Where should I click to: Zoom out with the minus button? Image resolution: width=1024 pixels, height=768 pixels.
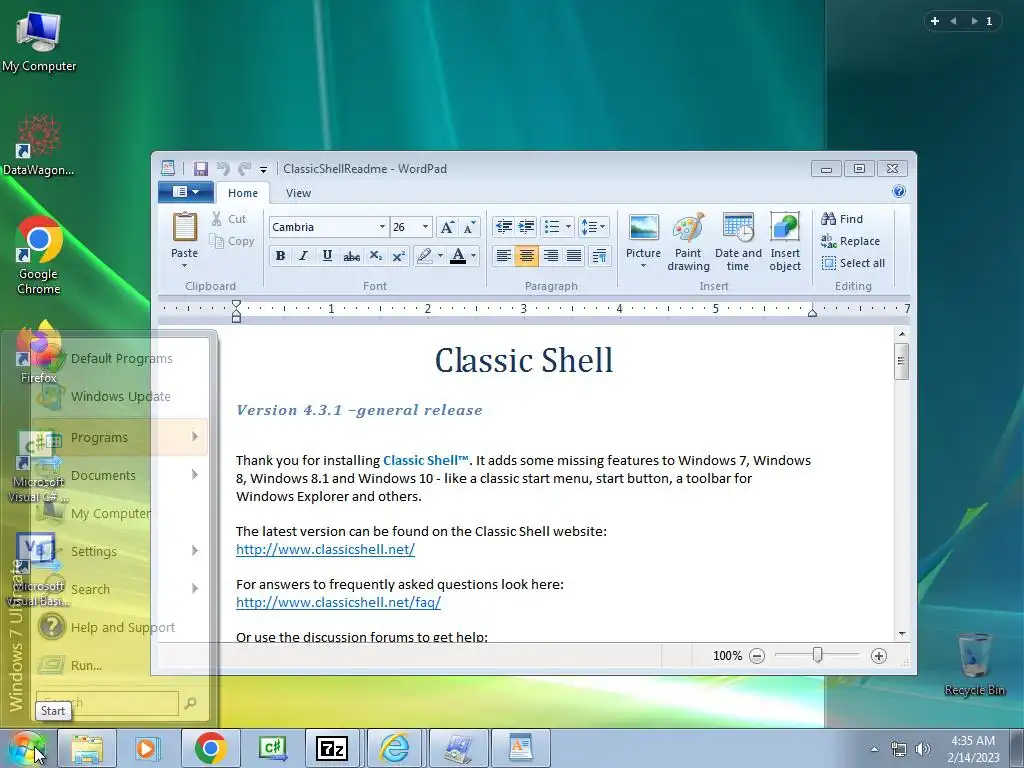click(757, 656)
